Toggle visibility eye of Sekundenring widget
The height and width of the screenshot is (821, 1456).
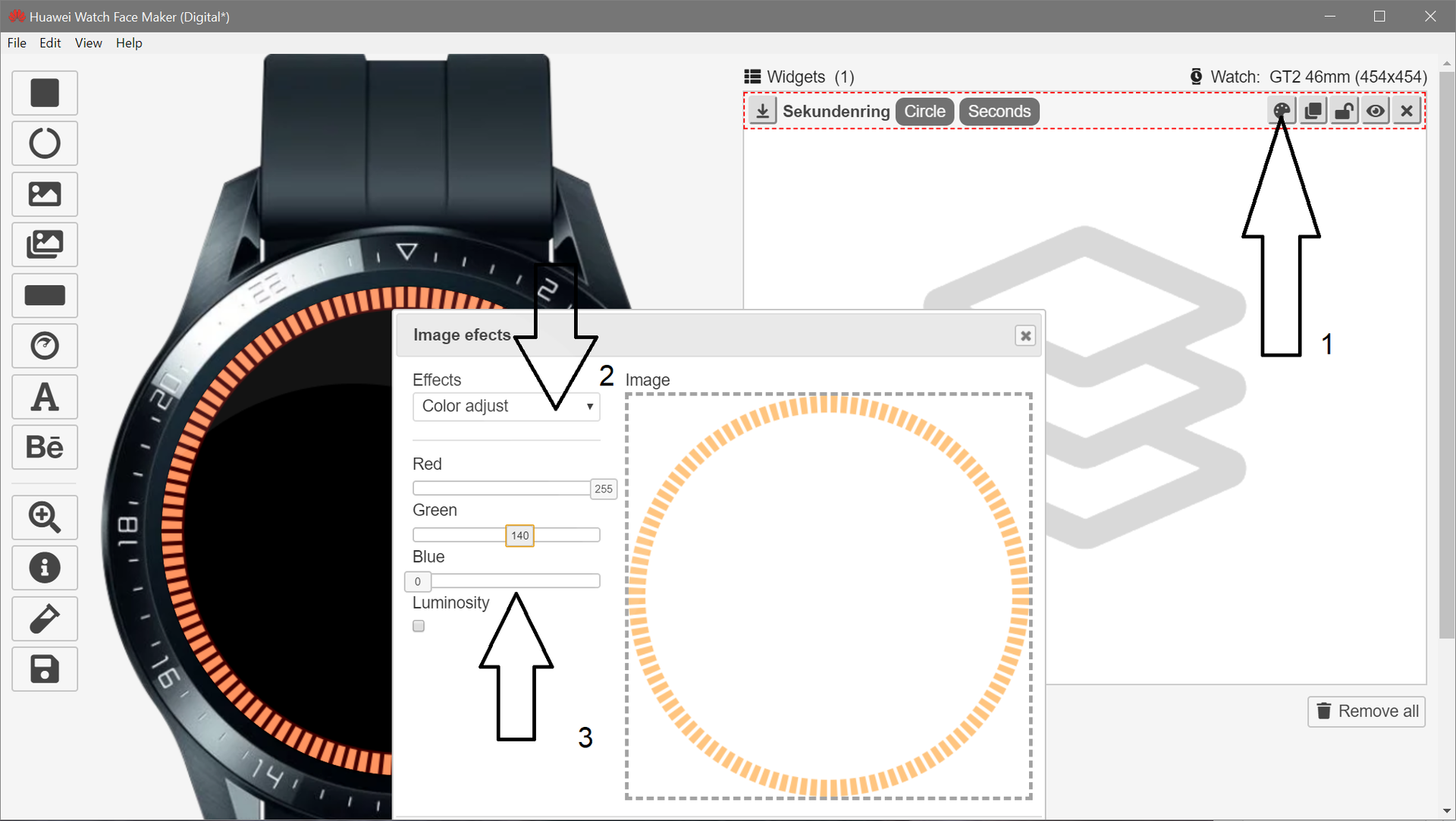coord(1376,111)
